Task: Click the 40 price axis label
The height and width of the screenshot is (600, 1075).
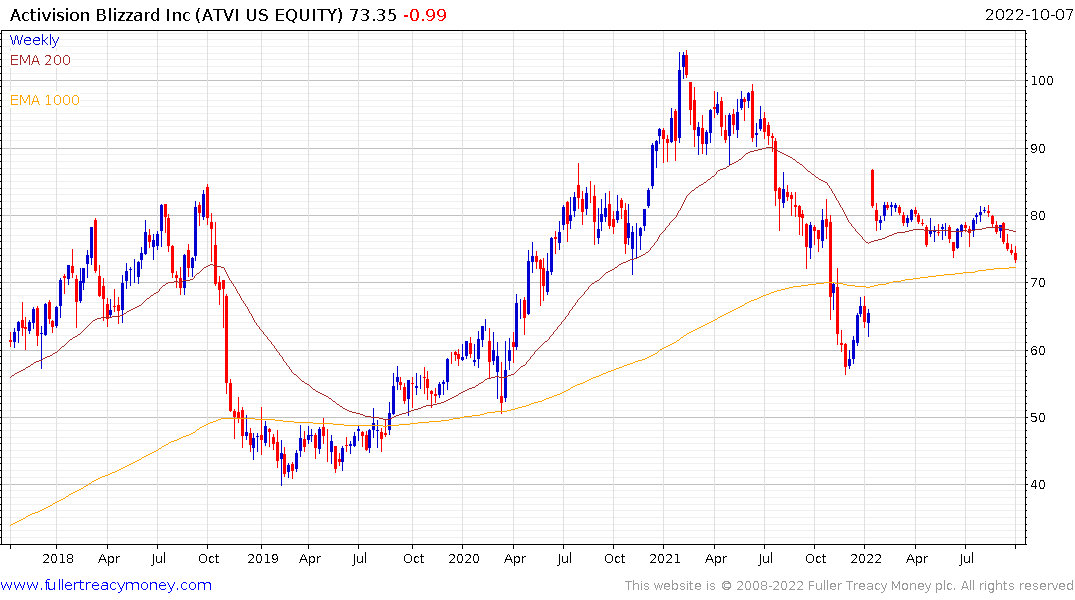Action: [x=1038, y=485]
